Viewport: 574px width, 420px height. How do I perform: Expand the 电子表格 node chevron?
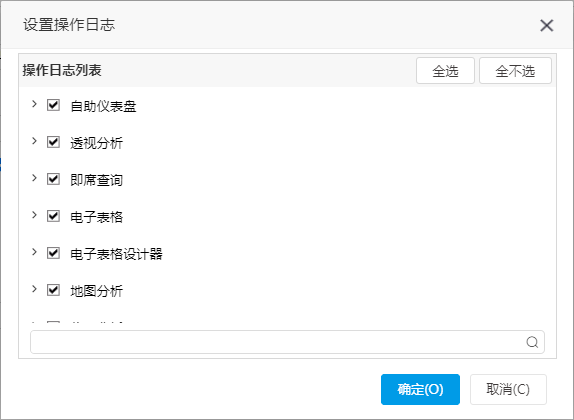(34, 215)
